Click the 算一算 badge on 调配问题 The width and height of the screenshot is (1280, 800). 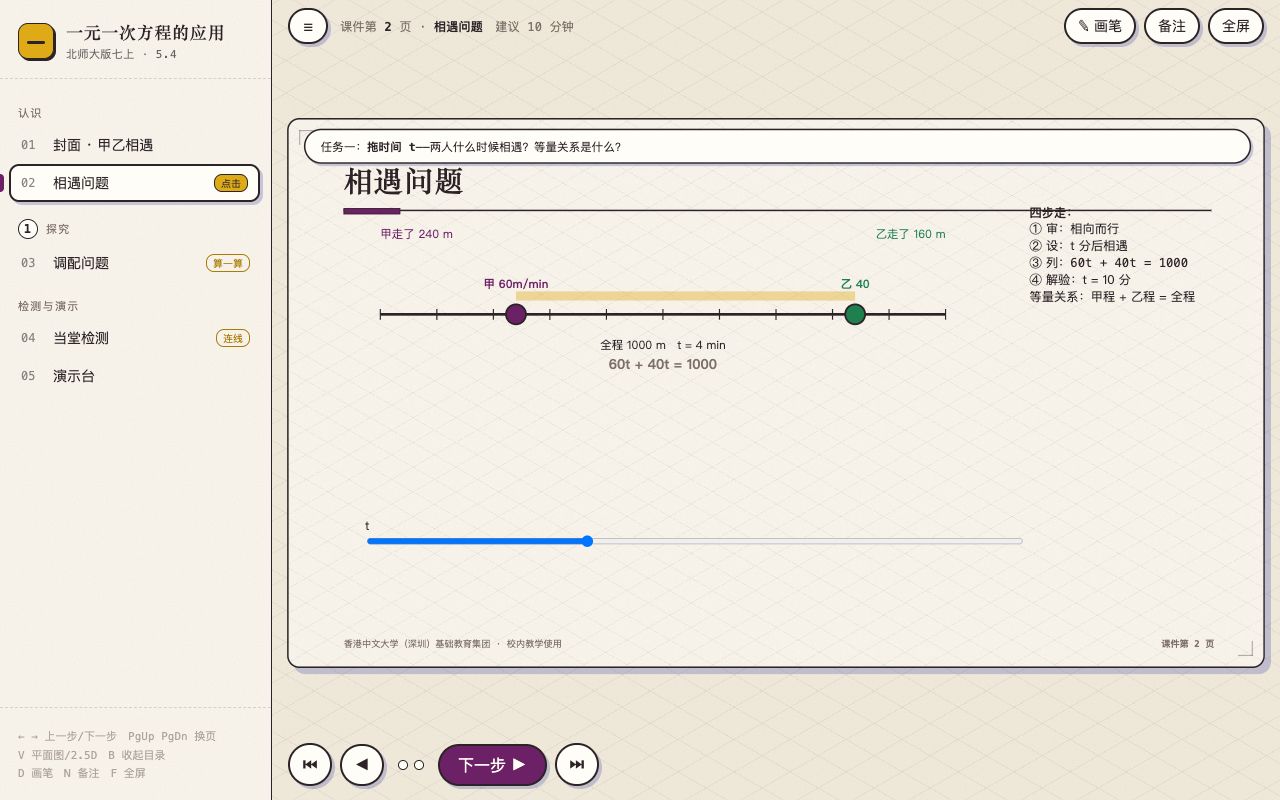(228, 263)
